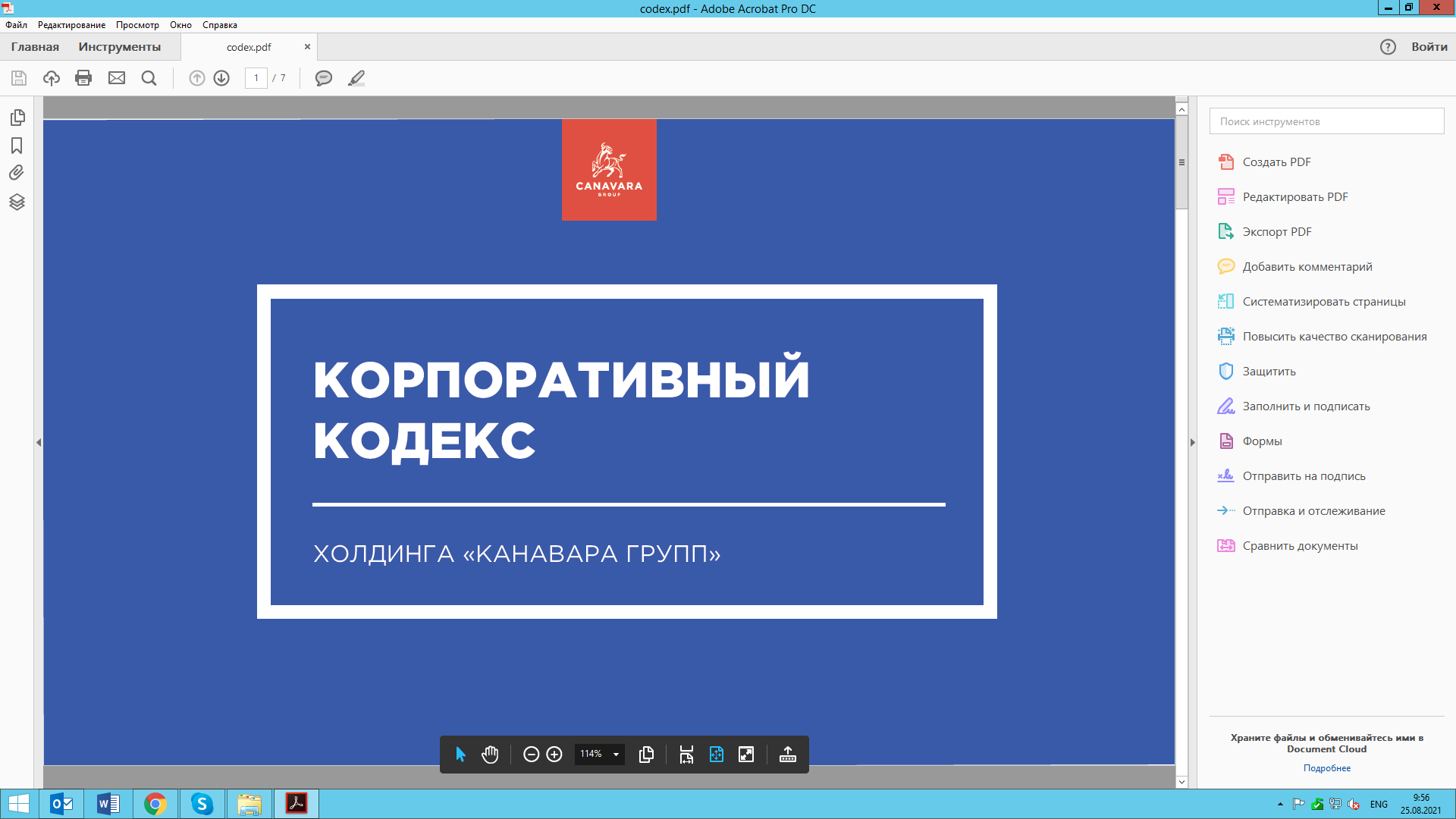Print the document using printer icon
This screenshot has width=1456, height=819.
pos(83,78)
